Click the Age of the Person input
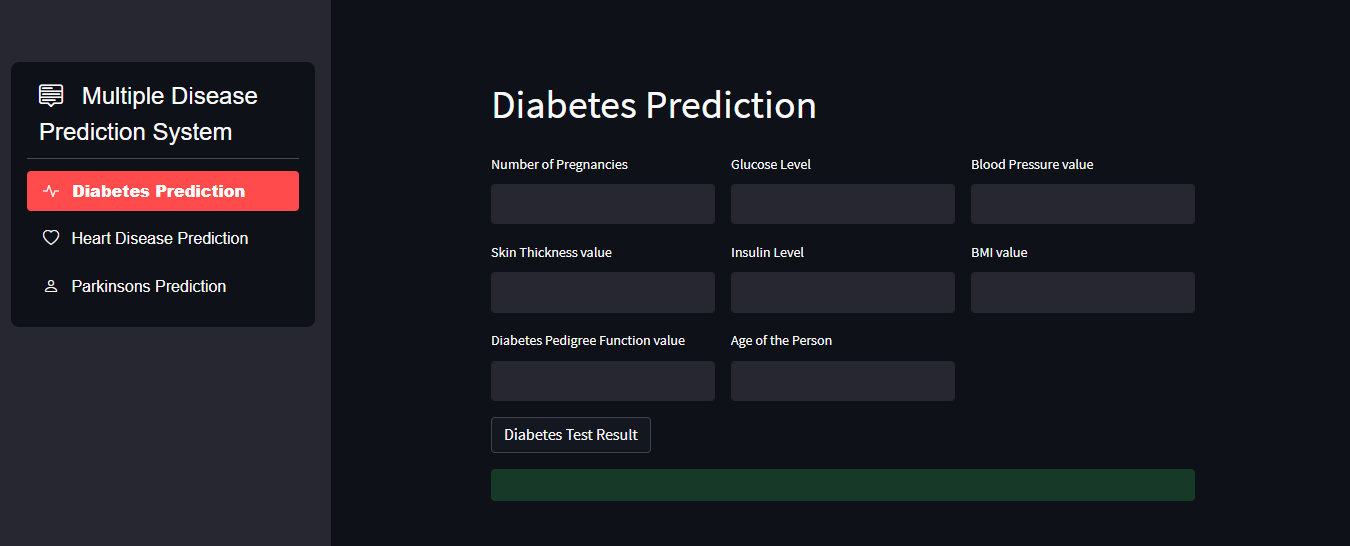Viewport: 1350px width, 546px height. pyautogui.click(x=843, y=381)
